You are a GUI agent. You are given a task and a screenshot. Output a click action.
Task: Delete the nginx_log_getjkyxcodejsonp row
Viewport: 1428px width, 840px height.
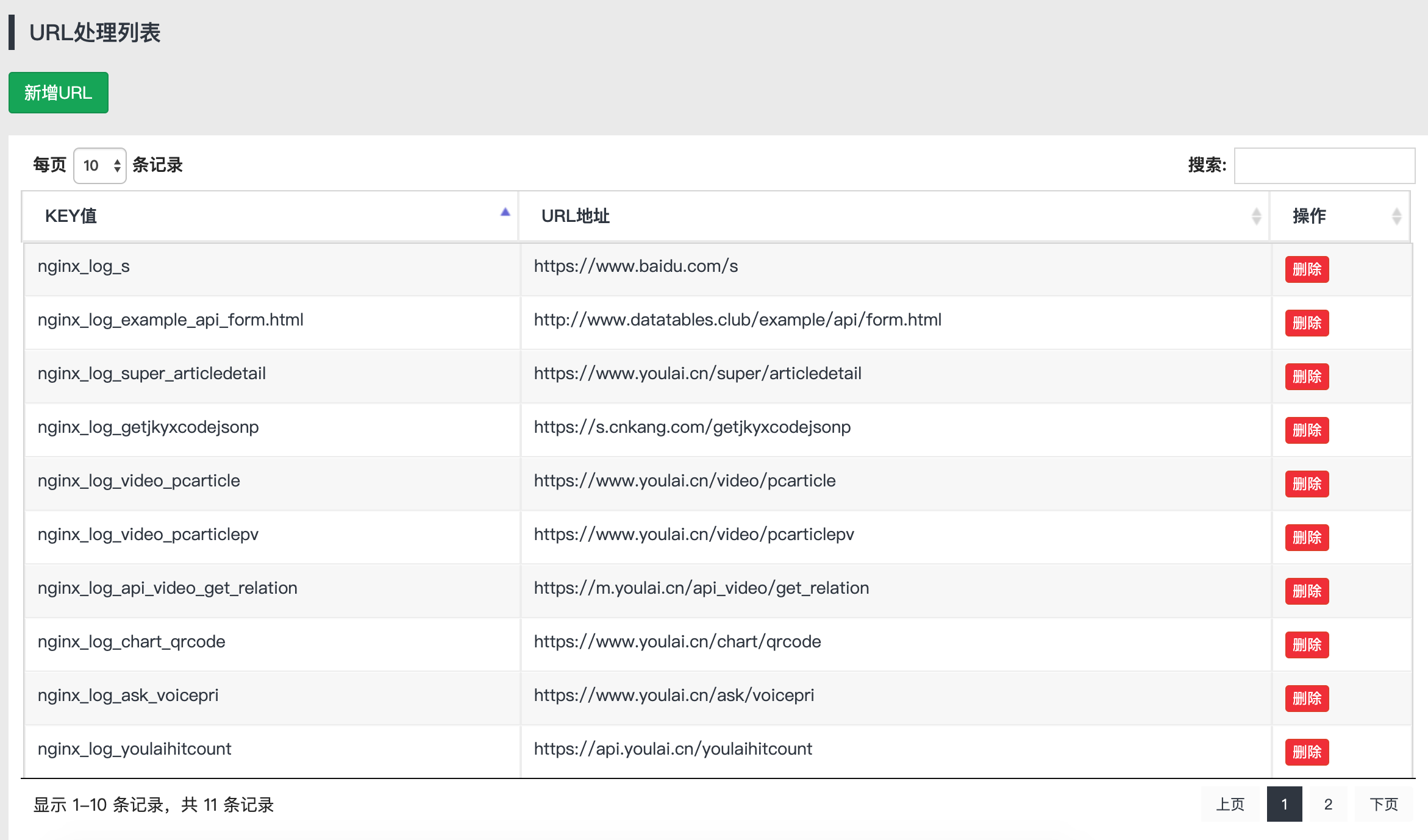click(x=1306, y=430)
